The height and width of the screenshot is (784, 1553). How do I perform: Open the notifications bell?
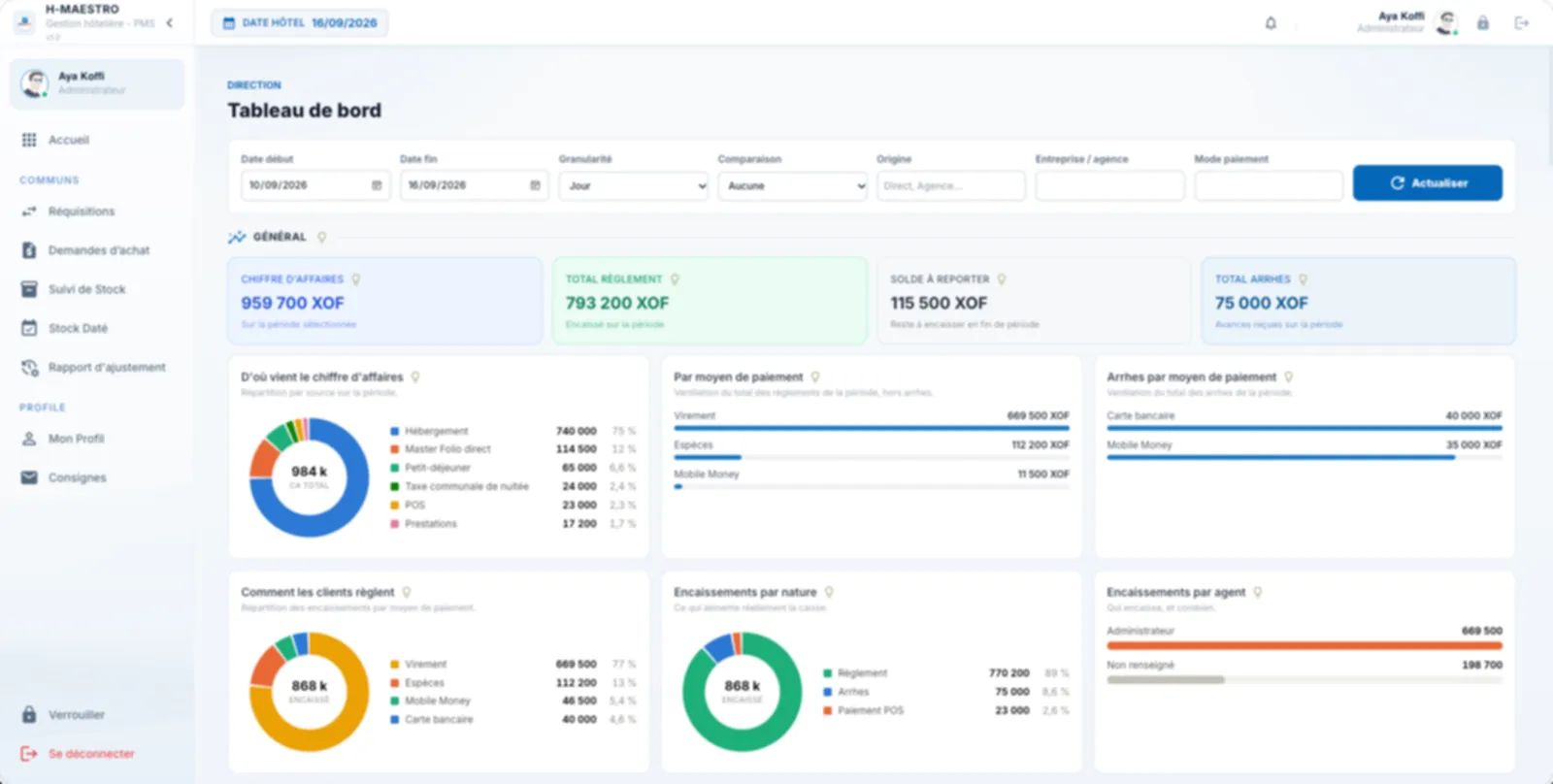click(1271, 23)
